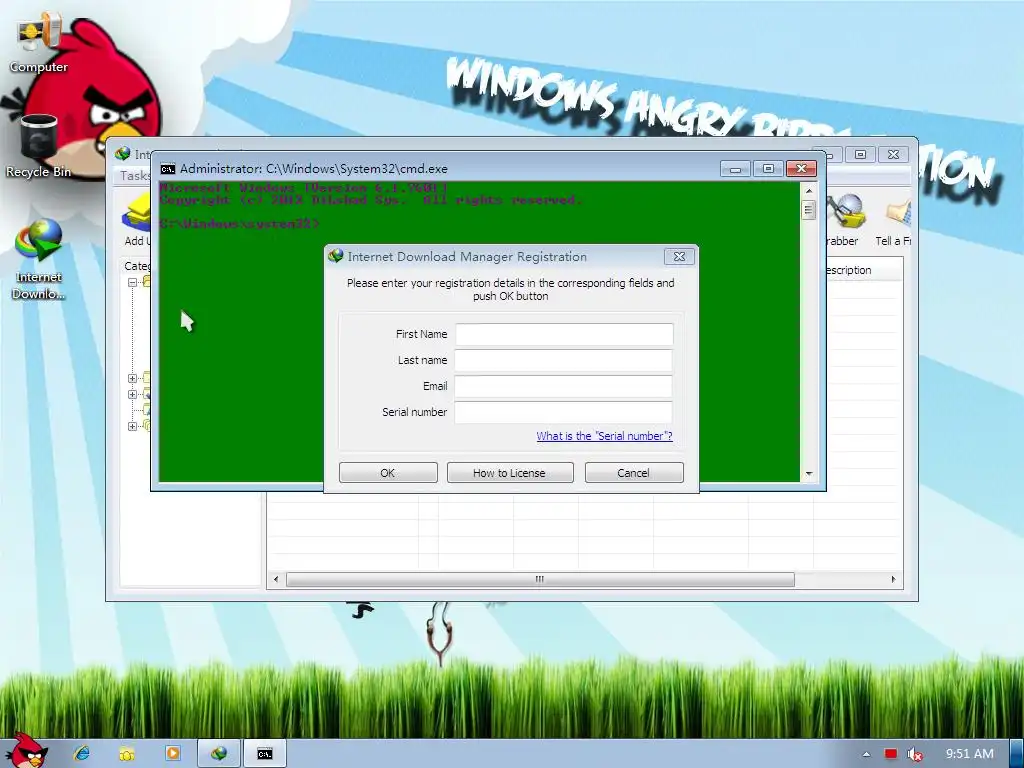Screen dimensions: 1024x768
Task: Open Internet Explorer from the taskbar
Action: coord(82,753)
